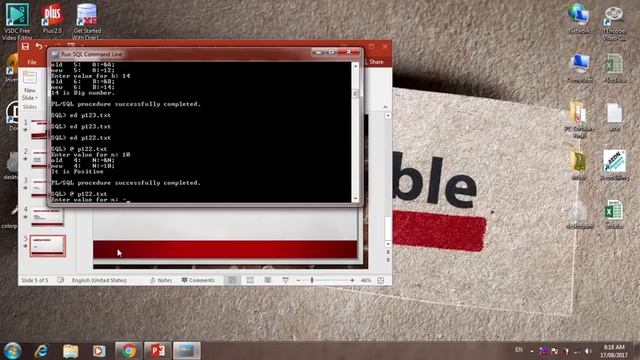
Task: Click the Share button in PowerPoint
Action: (373, 62)
